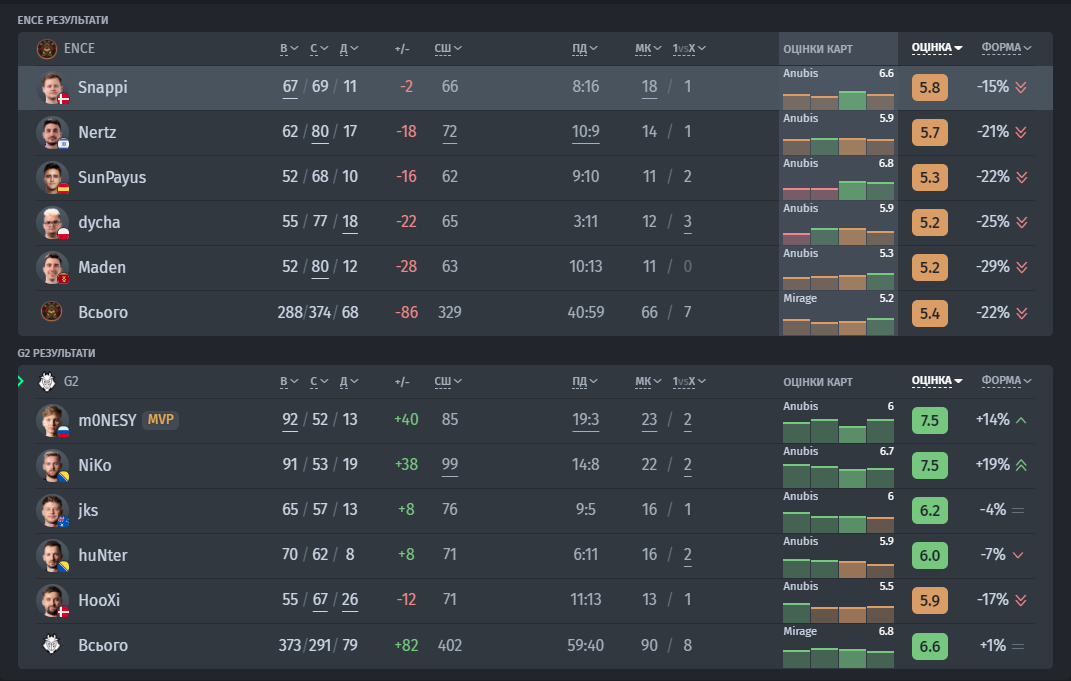Screen dimensions: 1071x681
Task: Open HooXi player name link
Action: [x=99, y=600]
